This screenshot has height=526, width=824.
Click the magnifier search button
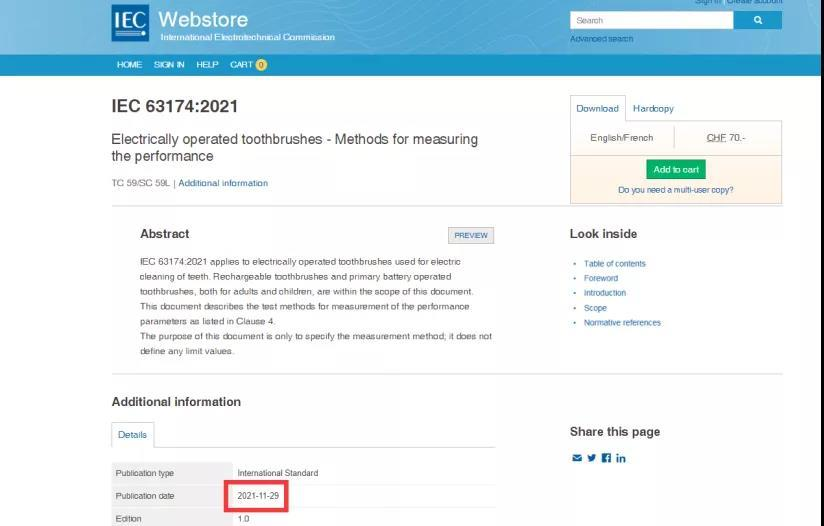point(757,20)
